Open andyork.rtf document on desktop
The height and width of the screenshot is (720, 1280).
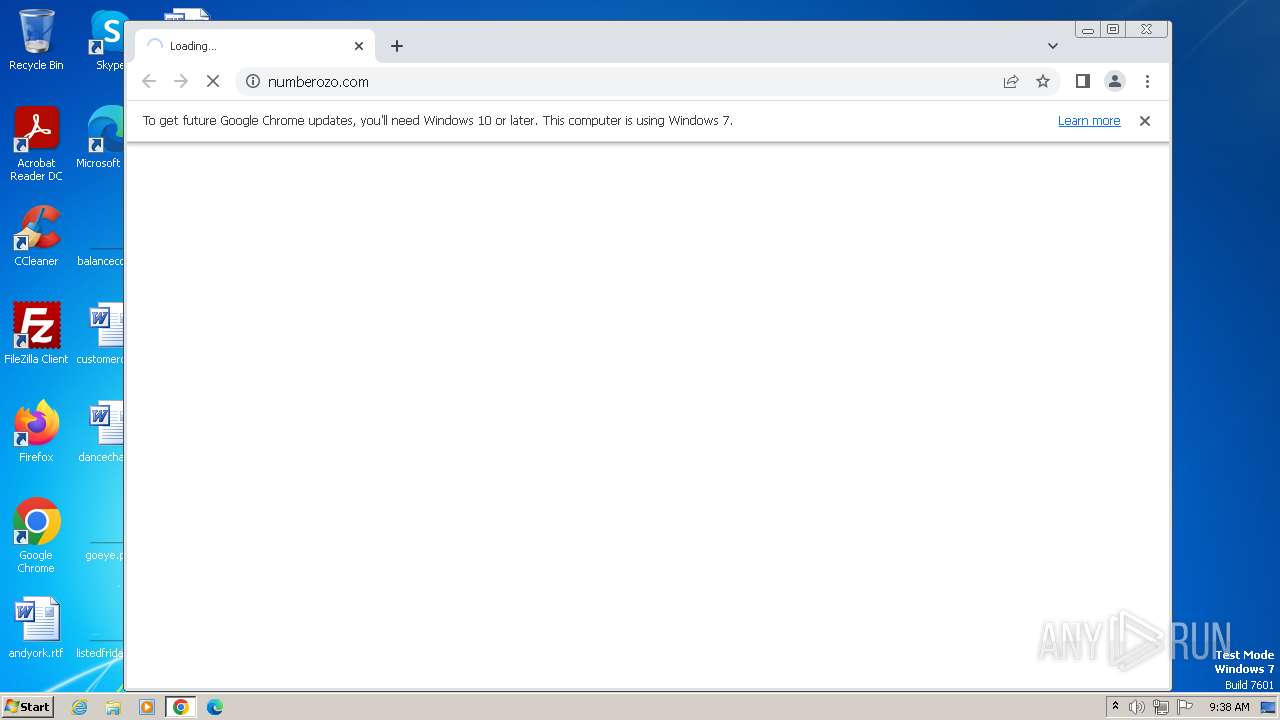(36, 627)
